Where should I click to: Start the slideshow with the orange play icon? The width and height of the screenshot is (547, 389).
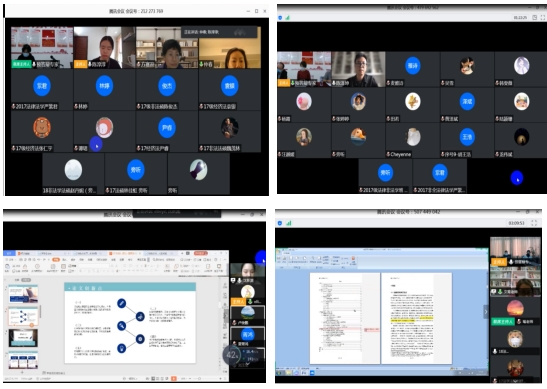click(173, 378)
